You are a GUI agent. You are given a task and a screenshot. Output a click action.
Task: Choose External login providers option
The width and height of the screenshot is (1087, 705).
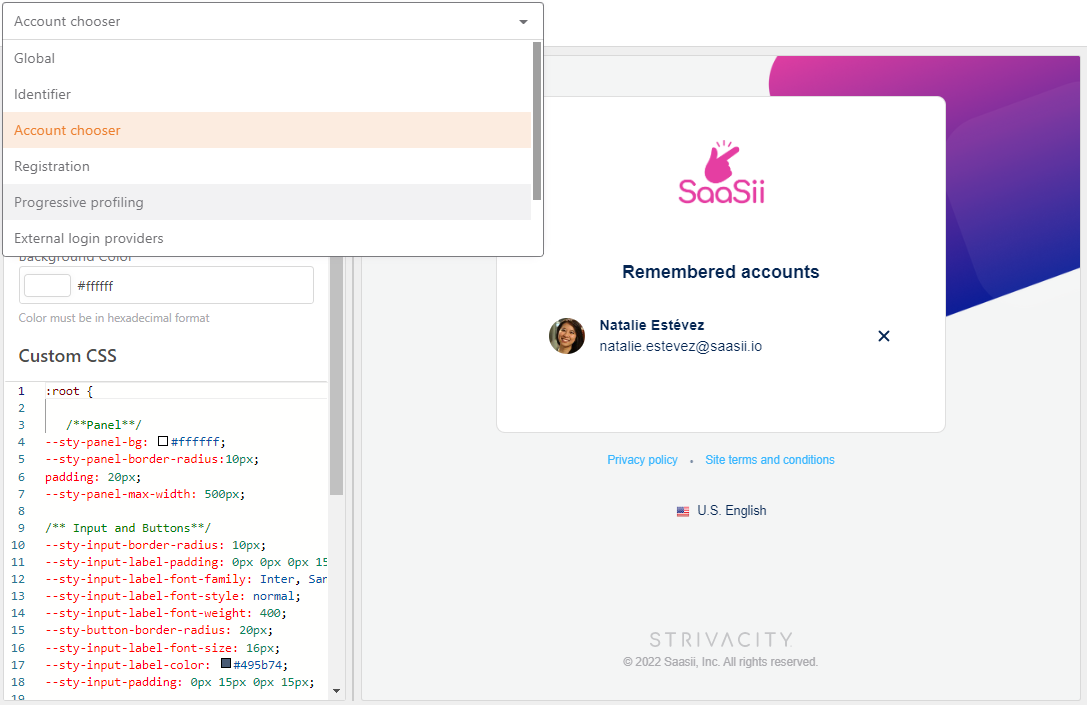point(267,238)
